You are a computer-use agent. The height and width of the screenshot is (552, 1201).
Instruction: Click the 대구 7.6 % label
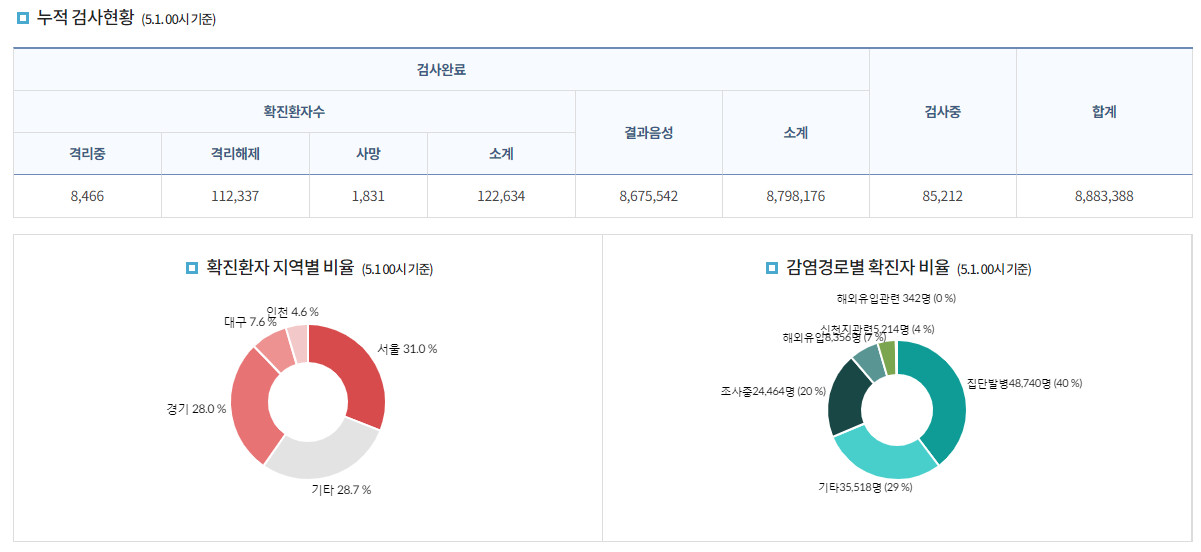tap(251, 322)
